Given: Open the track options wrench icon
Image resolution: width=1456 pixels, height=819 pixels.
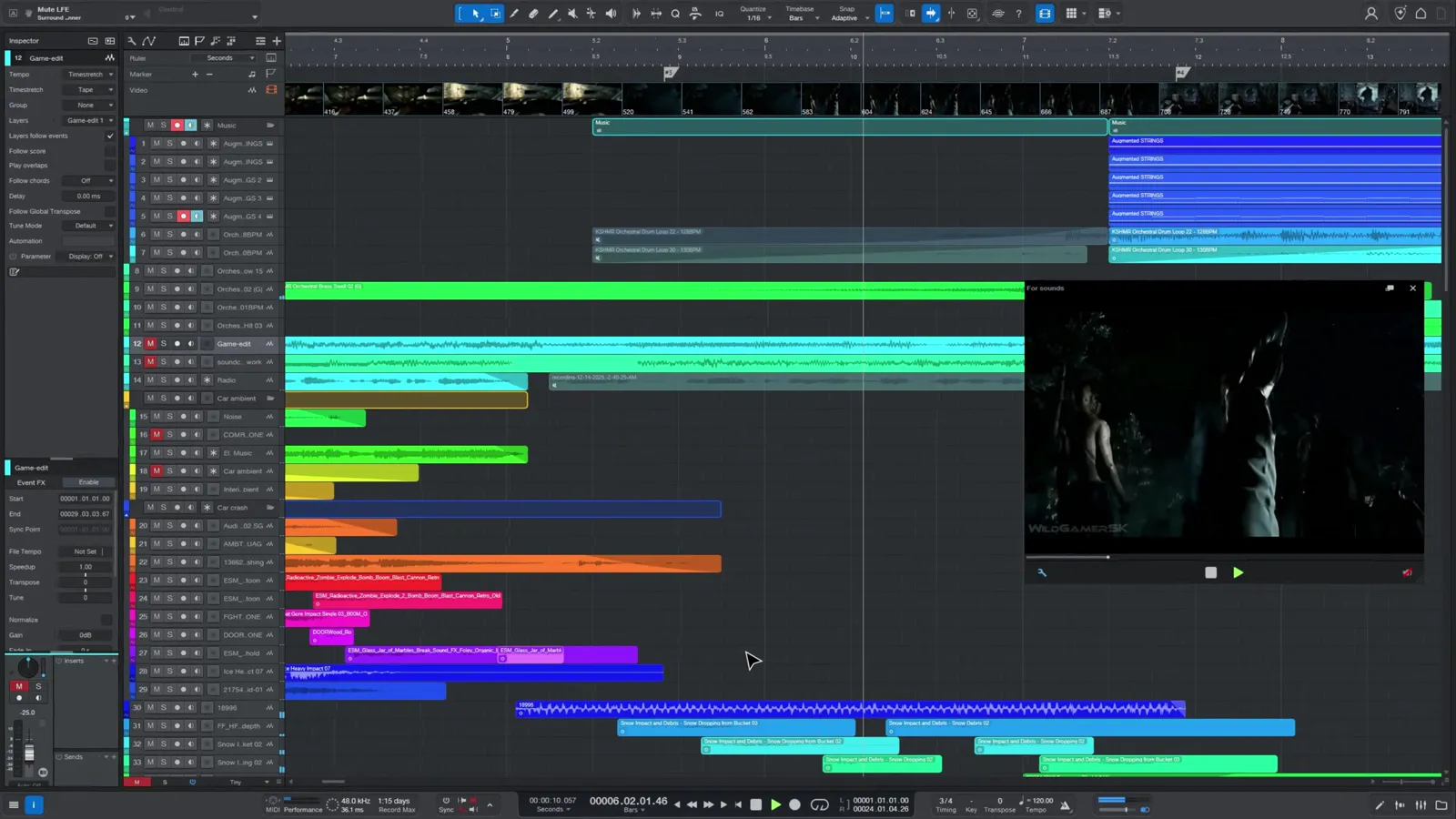Looking at the screenshot, I should (x=132, y=41).
